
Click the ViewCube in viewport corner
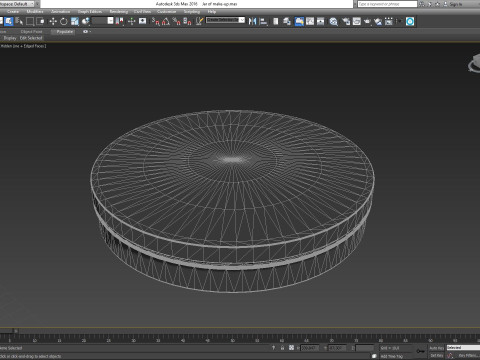(475, 63)
